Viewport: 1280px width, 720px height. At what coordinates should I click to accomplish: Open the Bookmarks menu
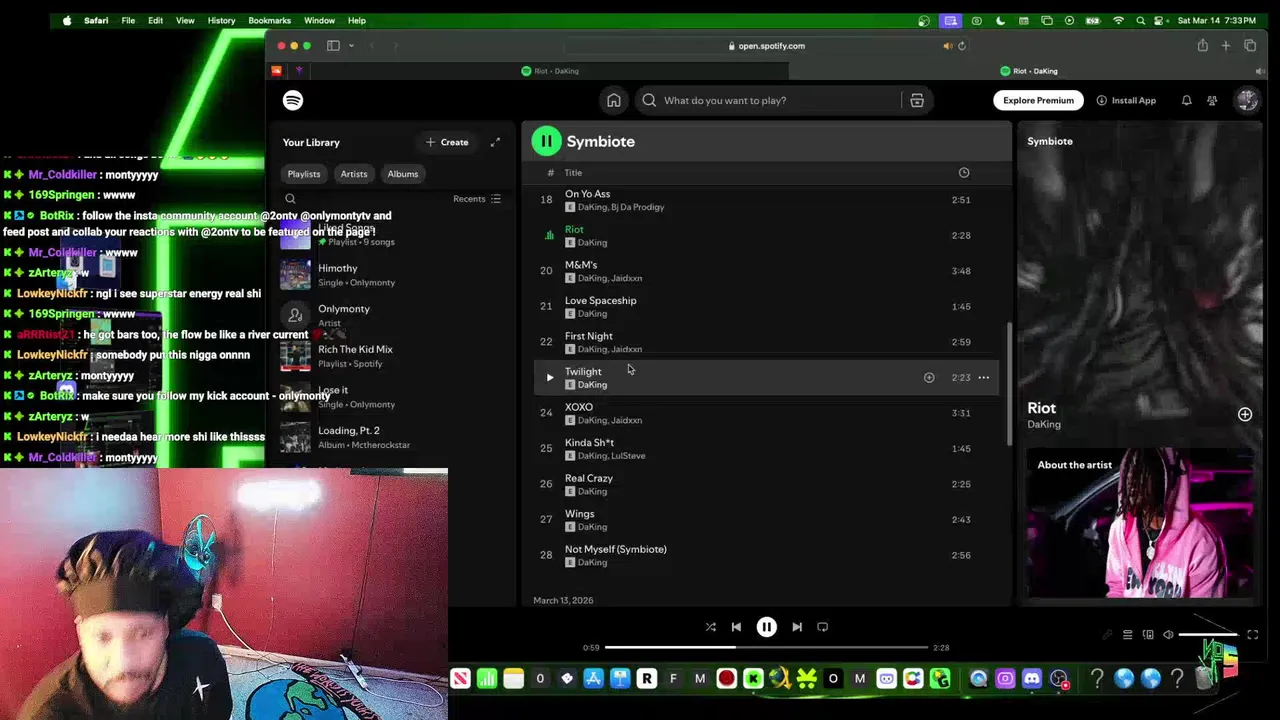[269, 20]
